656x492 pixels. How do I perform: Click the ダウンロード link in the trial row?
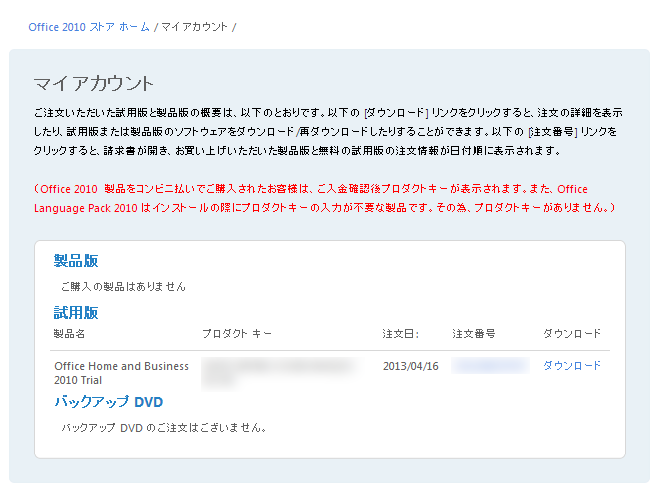(572, 366)
